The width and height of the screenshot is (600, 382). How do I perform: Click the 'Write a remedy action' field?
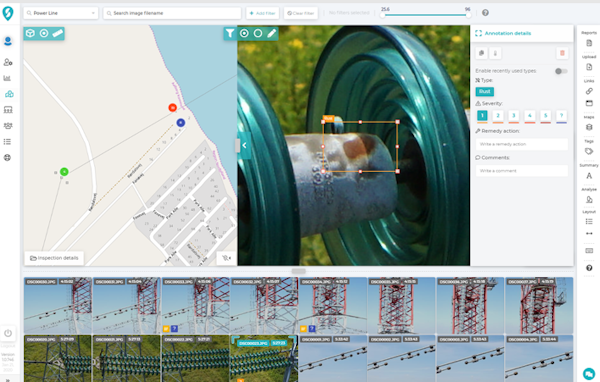point(522,144)
